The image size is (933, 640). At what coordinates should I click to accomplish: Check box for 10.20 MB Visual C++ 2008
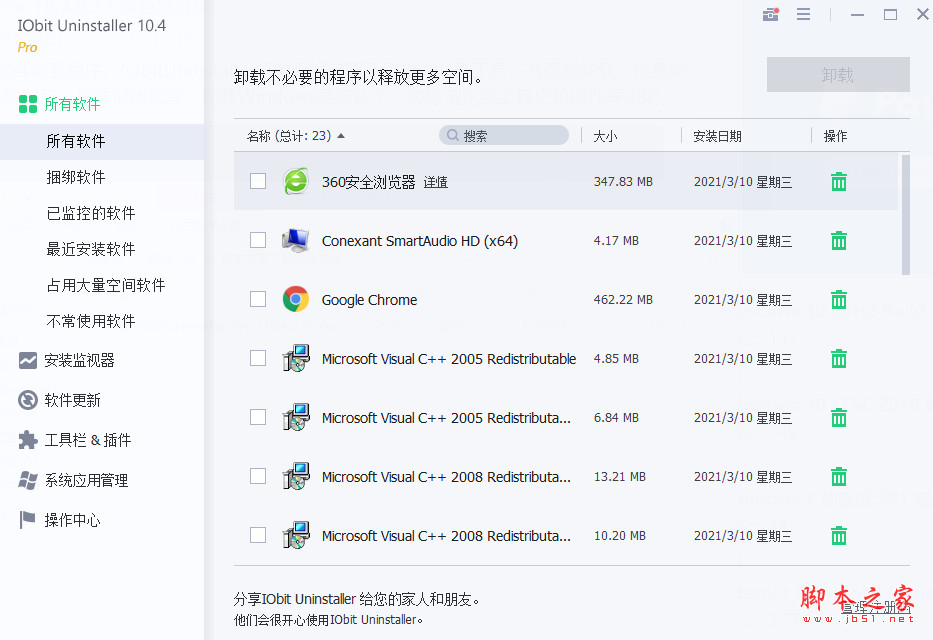click(x=258, y=535)
